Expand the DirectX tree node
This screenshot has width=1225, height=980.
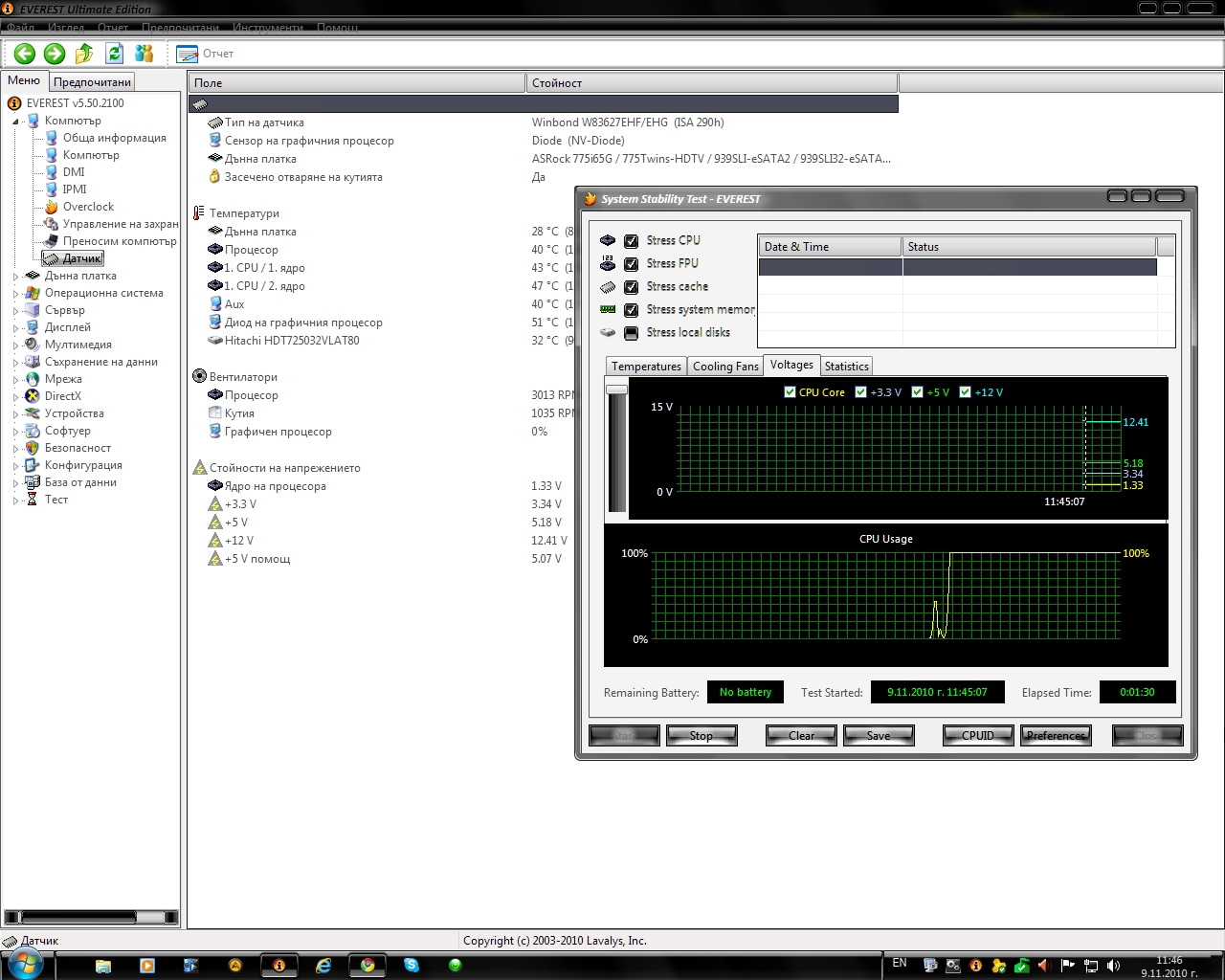pos(15,397)
